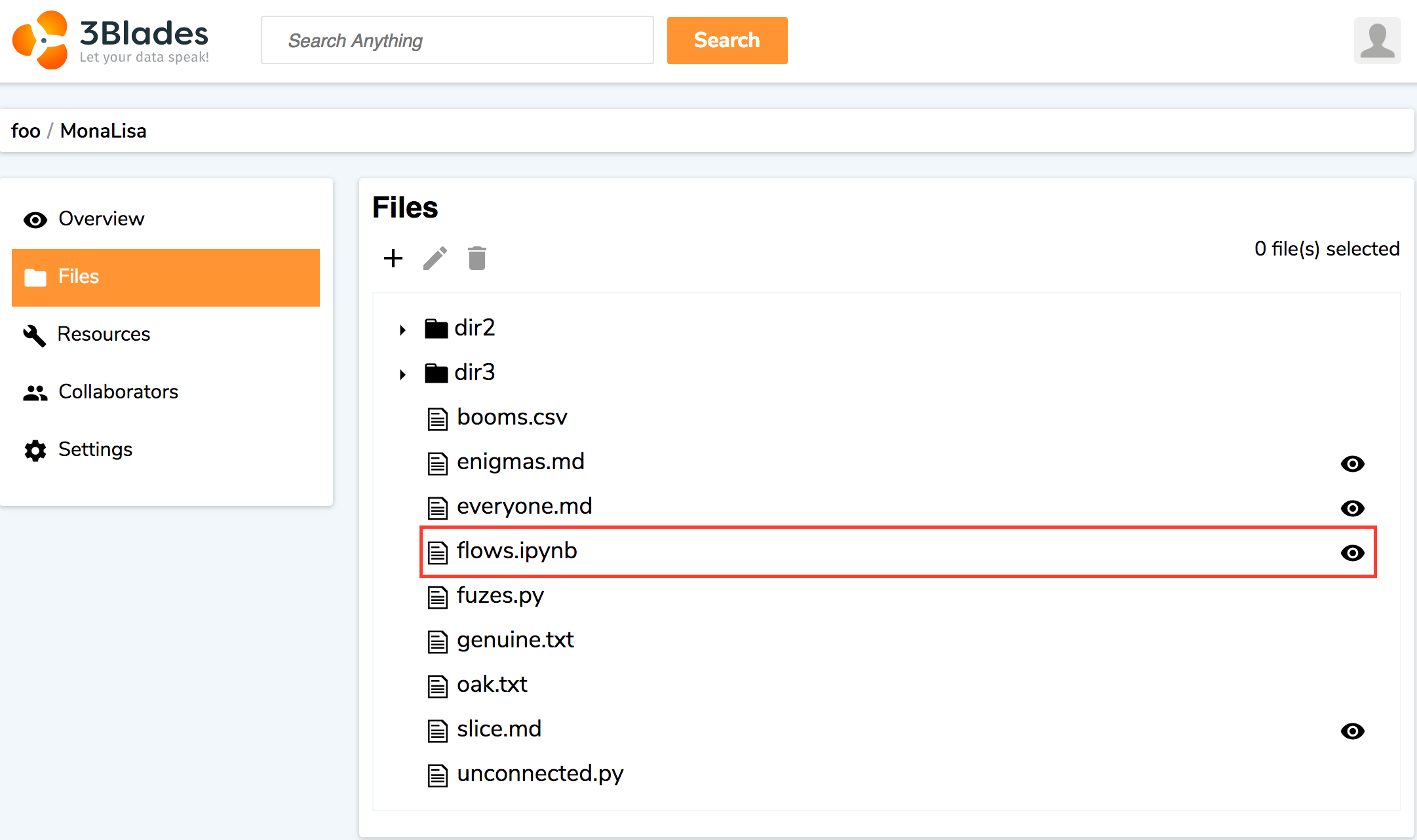
Task: Click the pencil edit icon
Action: 435,258
